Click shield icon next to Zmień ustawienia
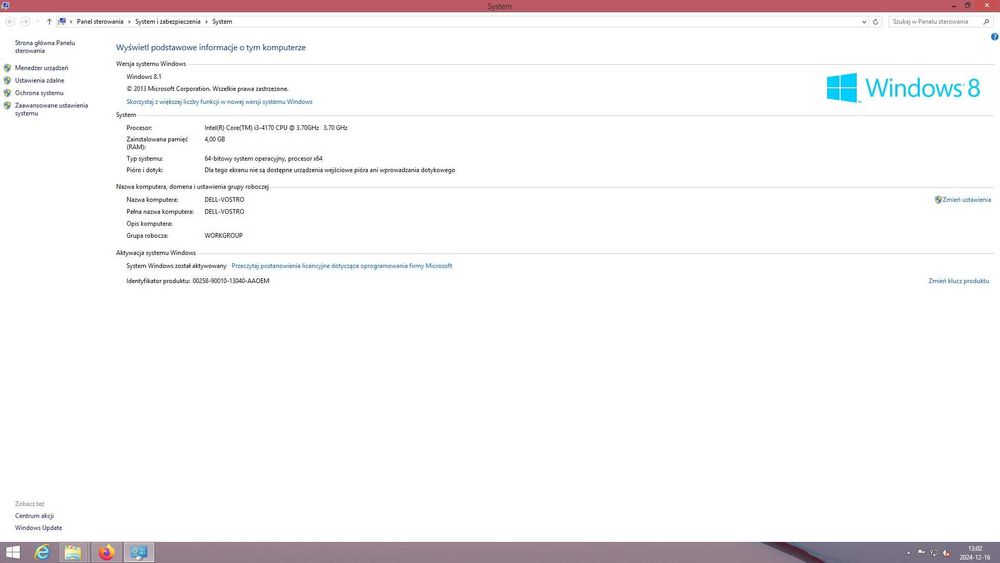1000x563 pixels. pyautogui.click(x=938, y=200)
